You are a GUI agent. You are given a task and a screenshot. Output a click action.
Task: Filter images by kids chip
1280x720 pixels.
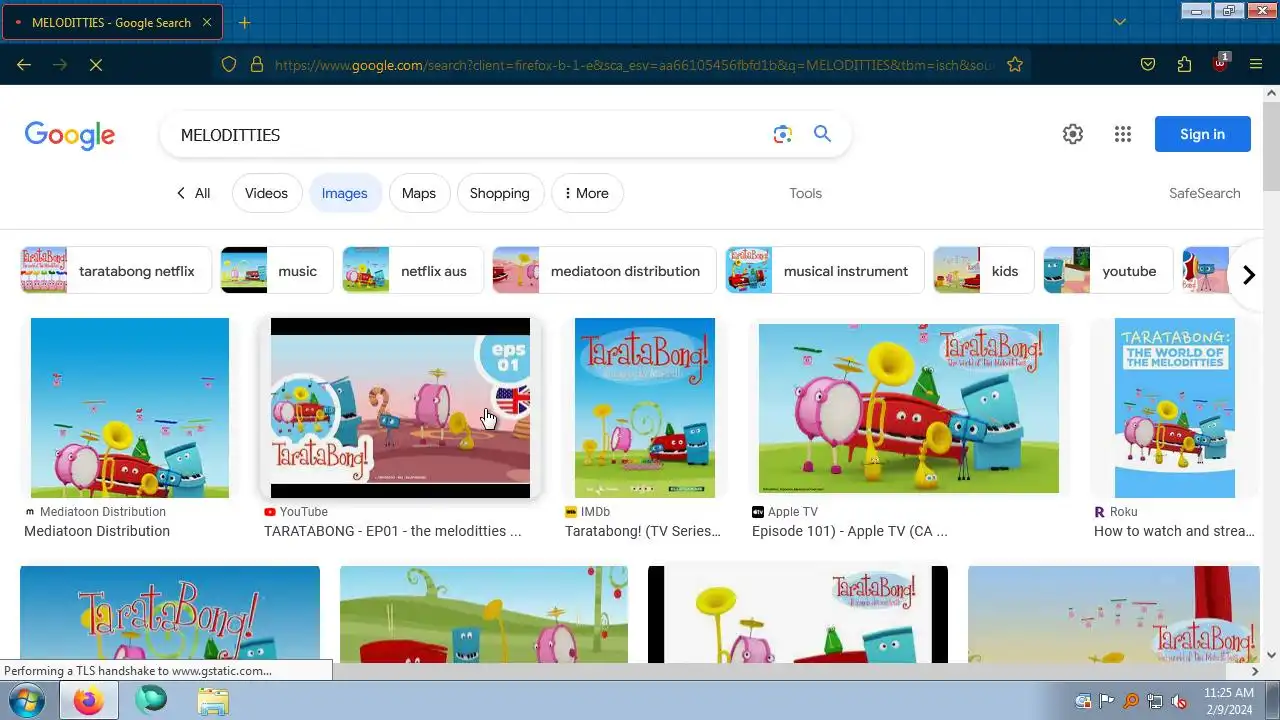[x=983, y=271]
